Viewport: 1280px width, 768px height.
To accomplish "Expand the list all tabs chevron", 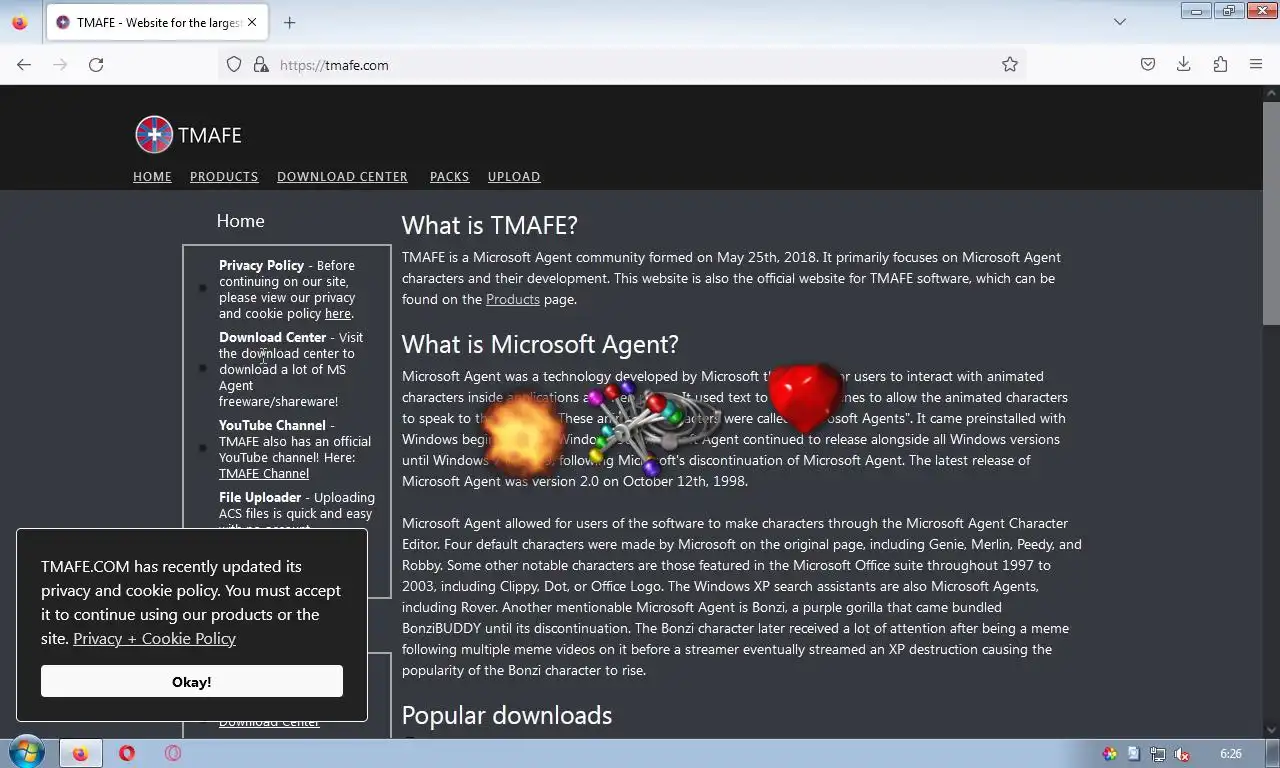I will (x=1120, y=22).
